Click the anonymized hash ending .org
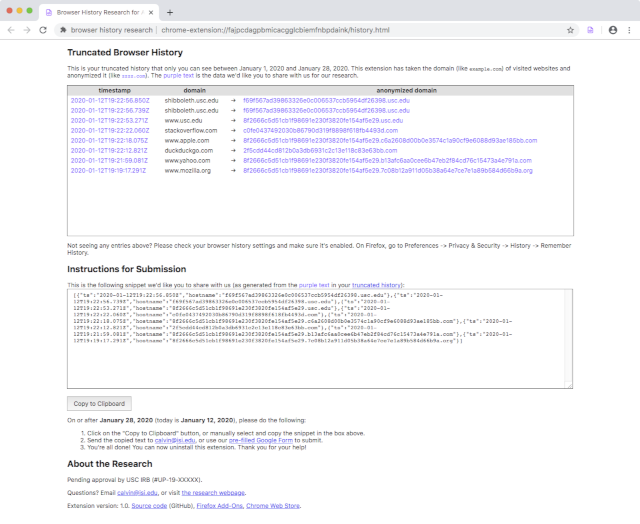Viewport: 640px width, 524px height. pos(388,171)
